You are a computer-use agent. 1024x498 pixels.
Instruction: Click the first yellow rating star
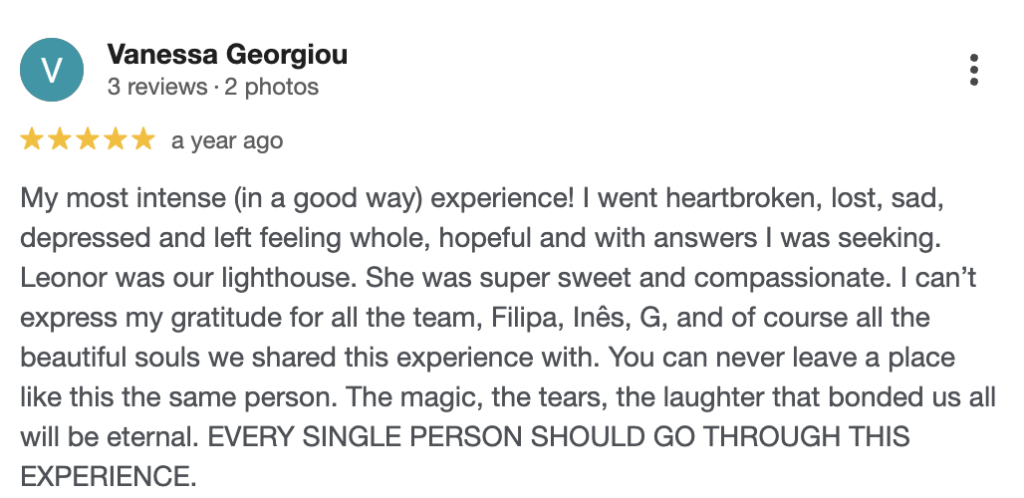click(x=32, y=141)
